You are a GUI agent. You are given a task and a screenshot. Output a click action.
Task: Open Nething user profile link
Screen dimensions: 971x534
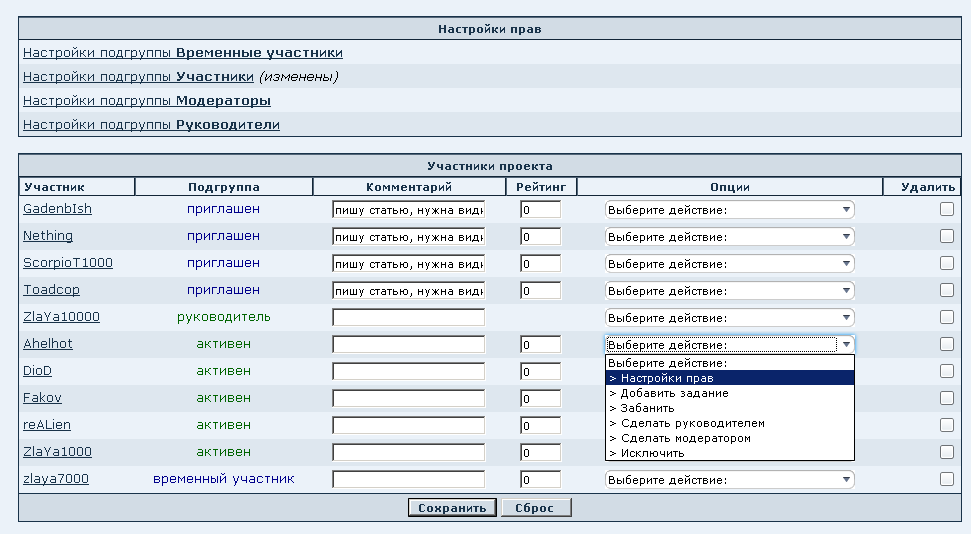pos(48,236)
